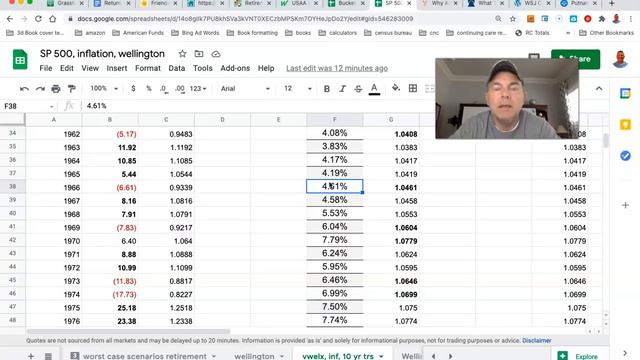The image size is (640, 360).
Task: Click the Disclaimer link
Action: point(537,340)
